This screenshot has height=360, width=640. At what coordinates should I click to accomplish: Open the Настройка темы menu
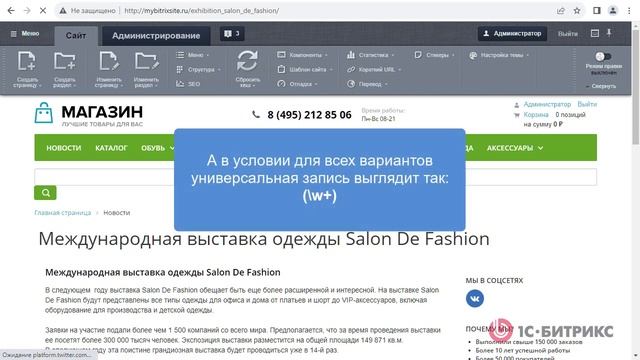(499, 55)
